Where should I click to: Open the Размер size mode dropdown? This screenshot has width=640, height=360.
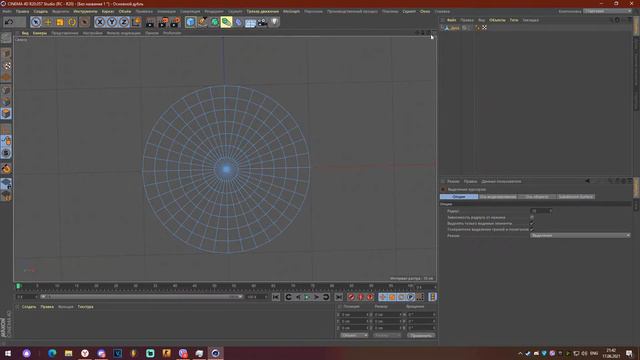point(387,336)
